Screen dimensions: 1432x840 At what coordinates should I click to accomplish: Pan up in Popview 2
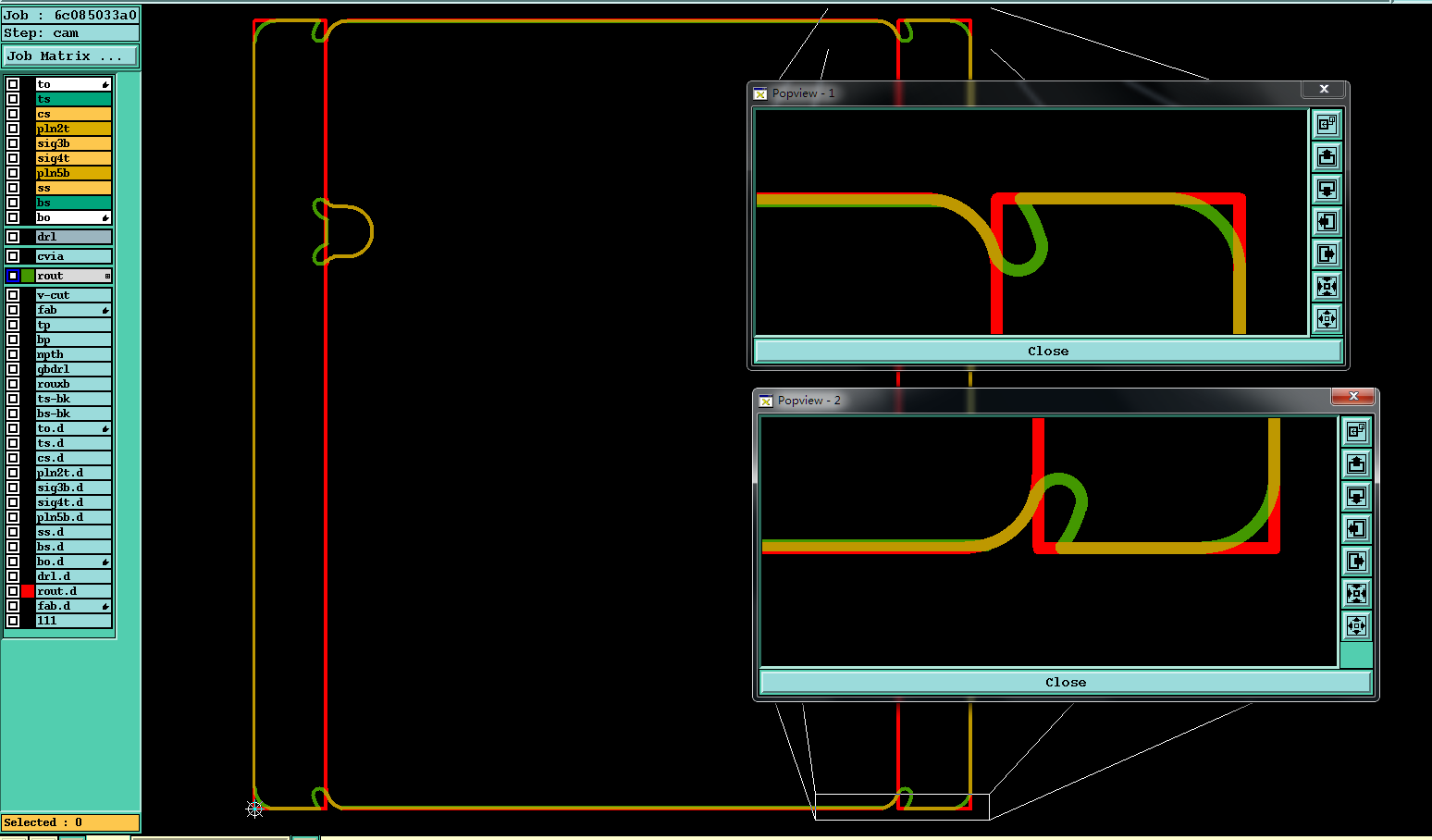tap(1356, 463)
